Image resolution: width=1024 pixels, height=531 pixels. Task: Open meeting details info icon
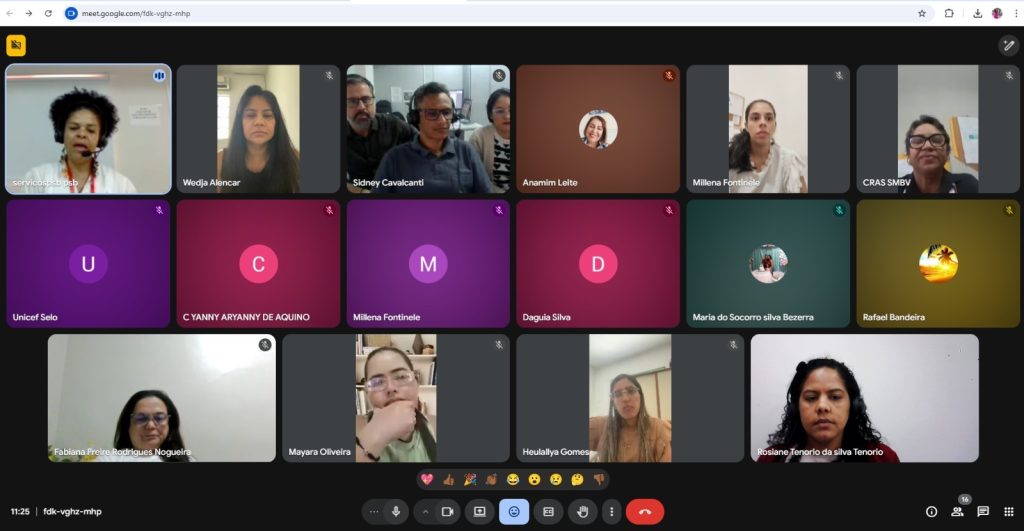pos(931,511)
